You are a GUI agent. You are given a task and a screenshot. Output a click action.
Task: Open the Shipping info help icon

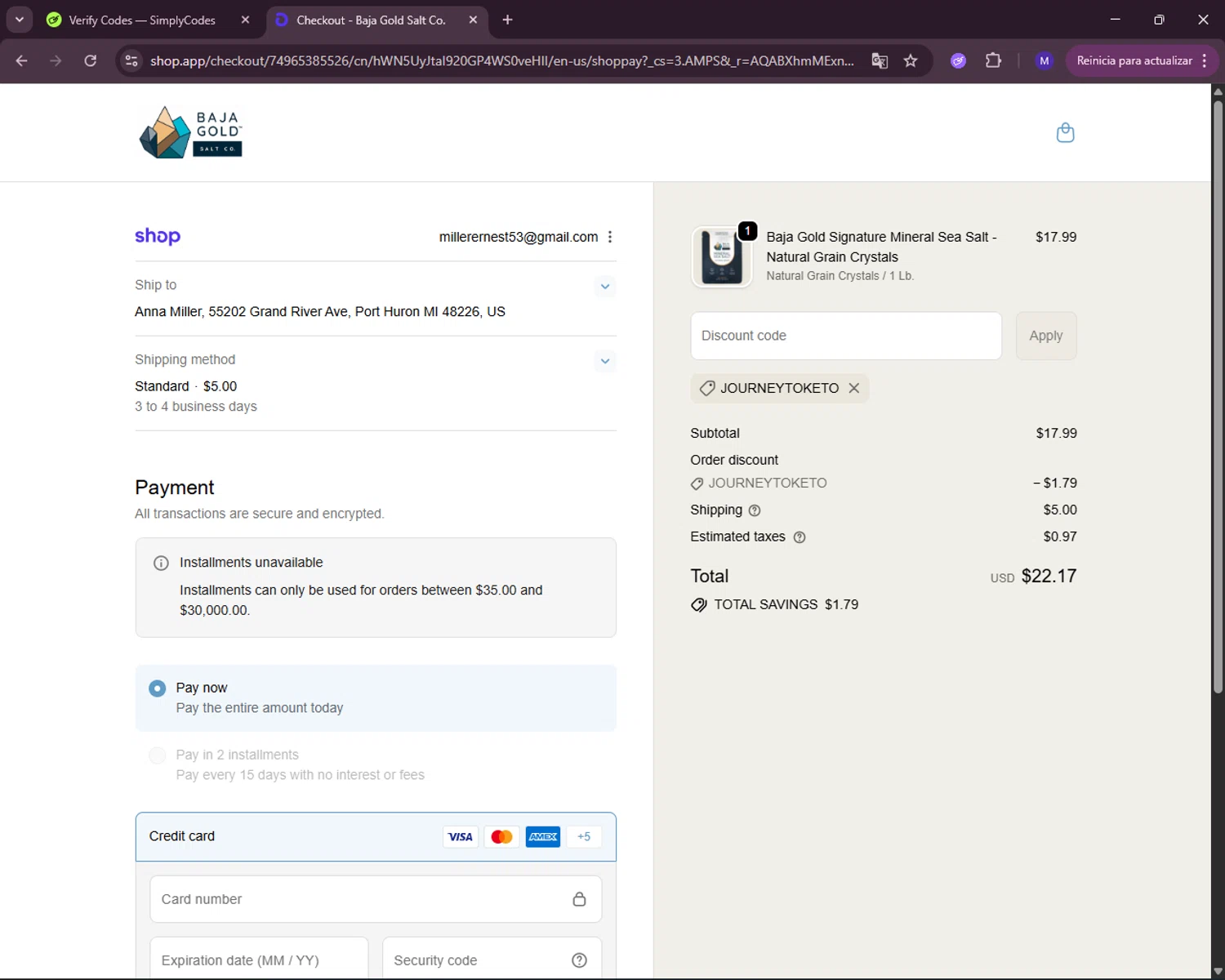point(755,510)
